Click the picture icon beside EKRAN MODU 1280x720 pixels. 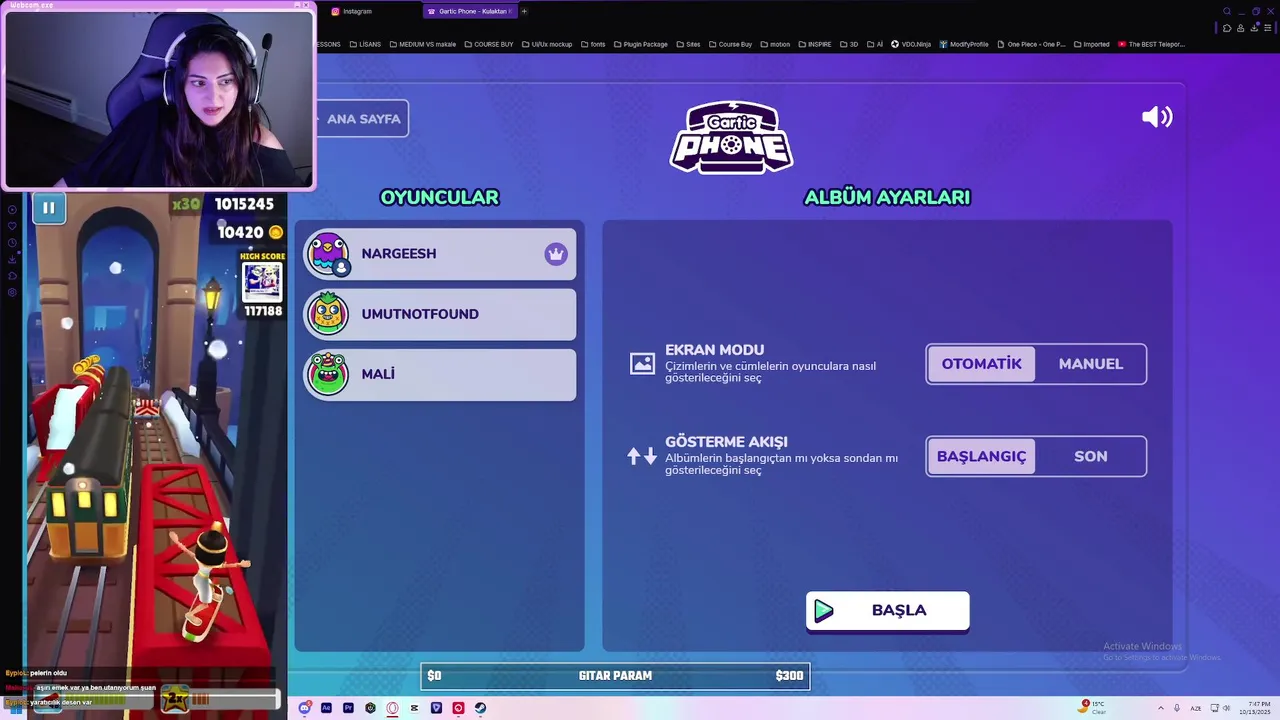(x=642, y=364)
